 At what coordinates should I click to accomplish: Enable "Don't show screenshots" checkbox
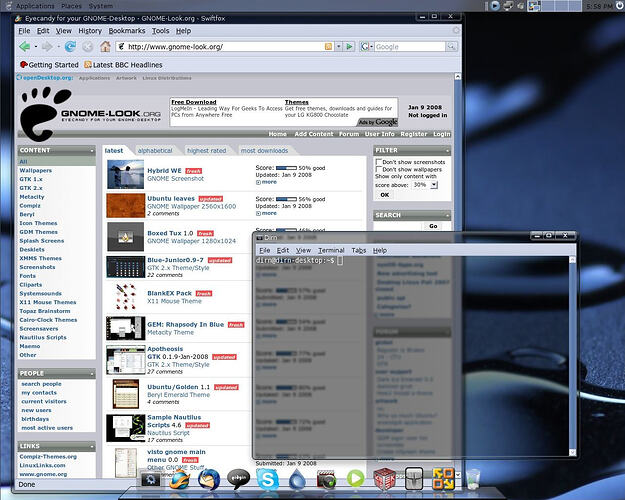(x=379, y=162)
